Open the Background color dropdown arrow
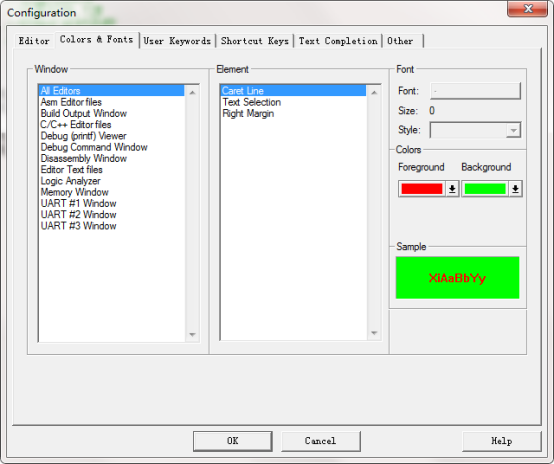The image size is (554, 464). [x=515, y=189]
